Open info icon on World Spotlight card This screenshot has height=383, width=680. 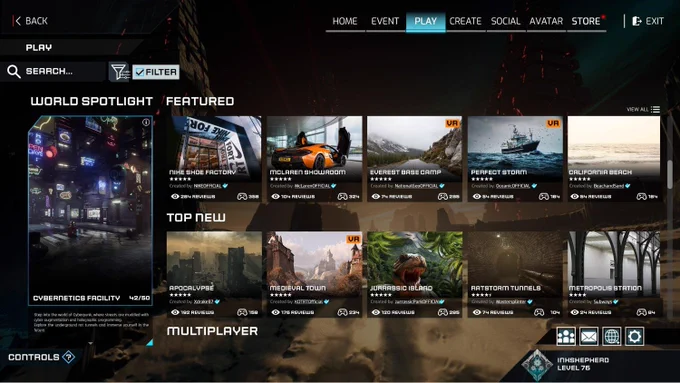pyautogui.click(x=146, y=122)
